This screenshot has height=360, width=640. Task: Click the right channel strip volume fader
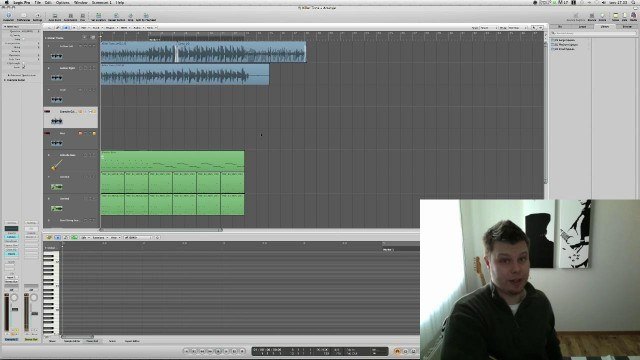[35, 313]
